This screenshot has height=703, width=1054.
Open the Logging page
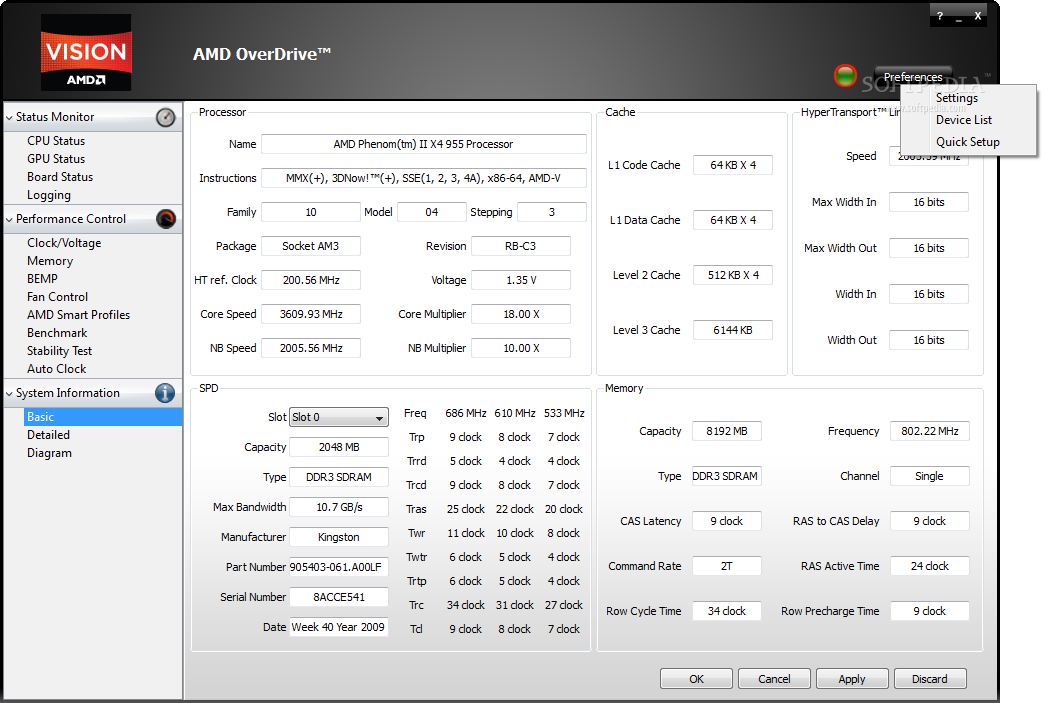[48, 195]
